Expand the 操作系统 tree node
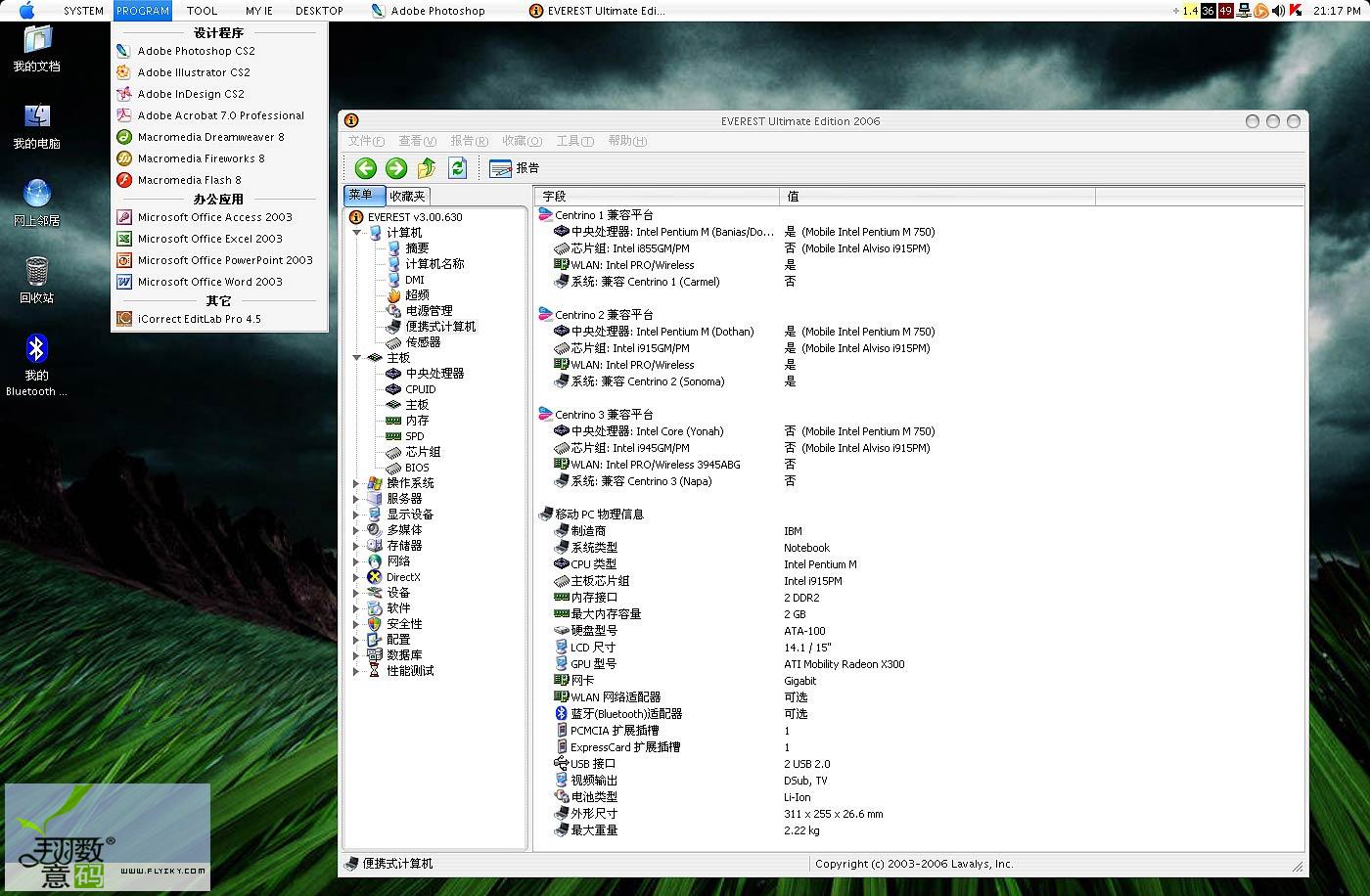This screenshot has height=896, width=1370. 356,483
